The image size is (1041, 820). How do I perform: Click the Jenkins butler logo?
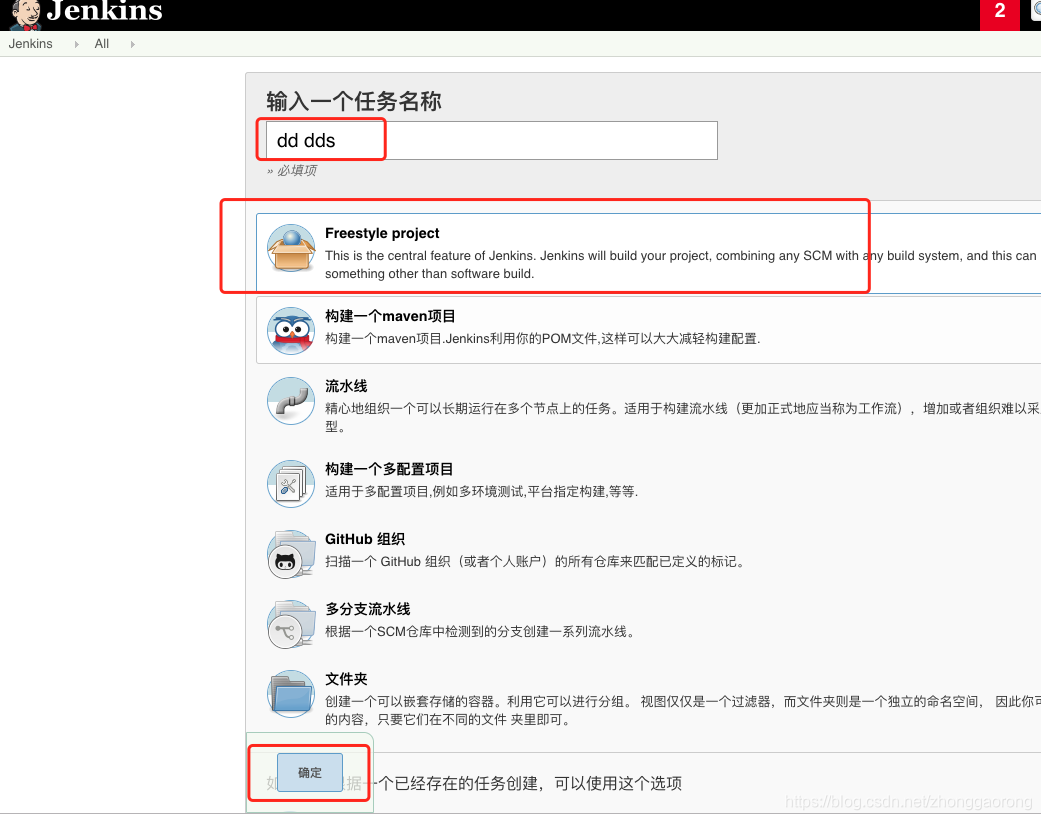point(25,15)
